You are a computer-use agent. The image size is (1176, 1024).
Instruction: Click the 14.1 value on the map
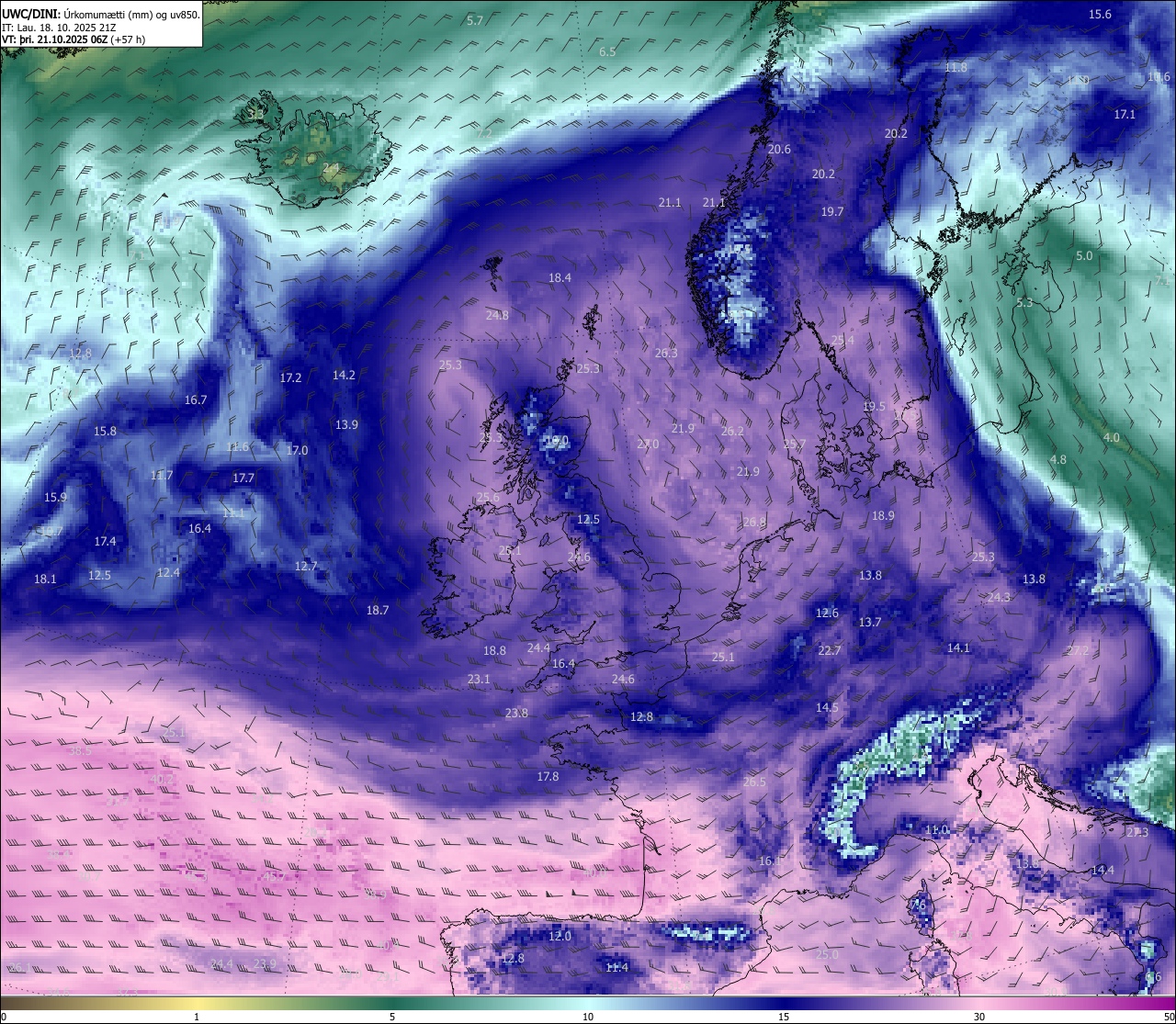click(x=958, y=647)
